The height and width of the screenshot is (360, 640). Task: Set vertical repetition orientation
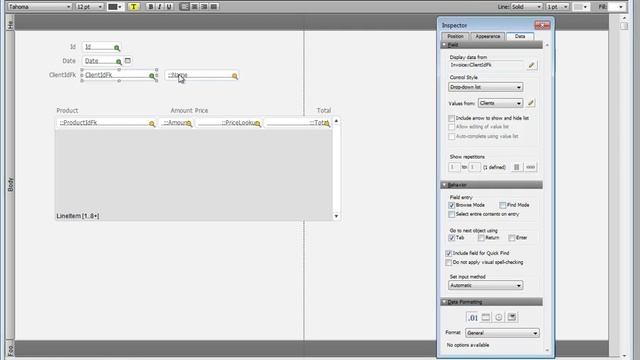coord(517,167)
